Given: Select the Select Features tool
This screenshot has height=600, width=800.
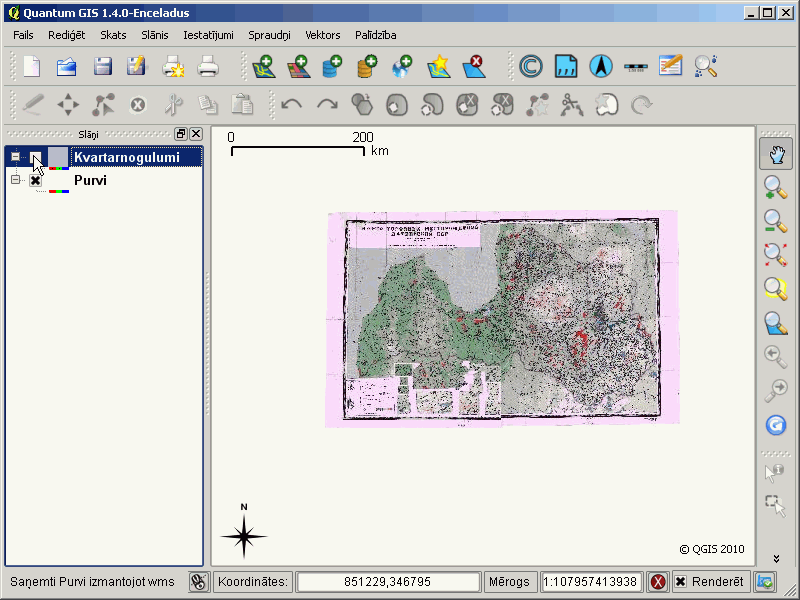Looking at the screenshot, I should click(x=776, y=506).
